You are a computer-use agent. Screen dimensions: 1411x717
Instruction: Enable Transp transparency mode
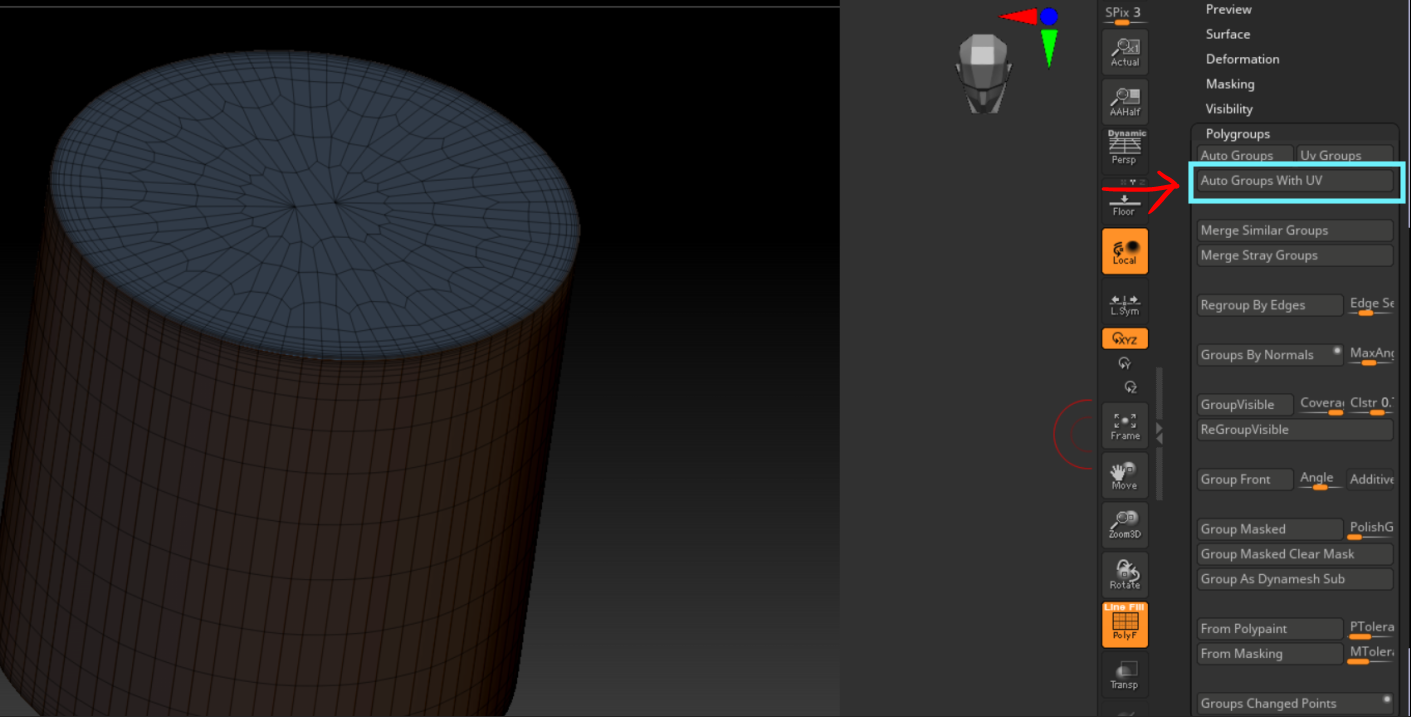click(x=1125, y=675)
